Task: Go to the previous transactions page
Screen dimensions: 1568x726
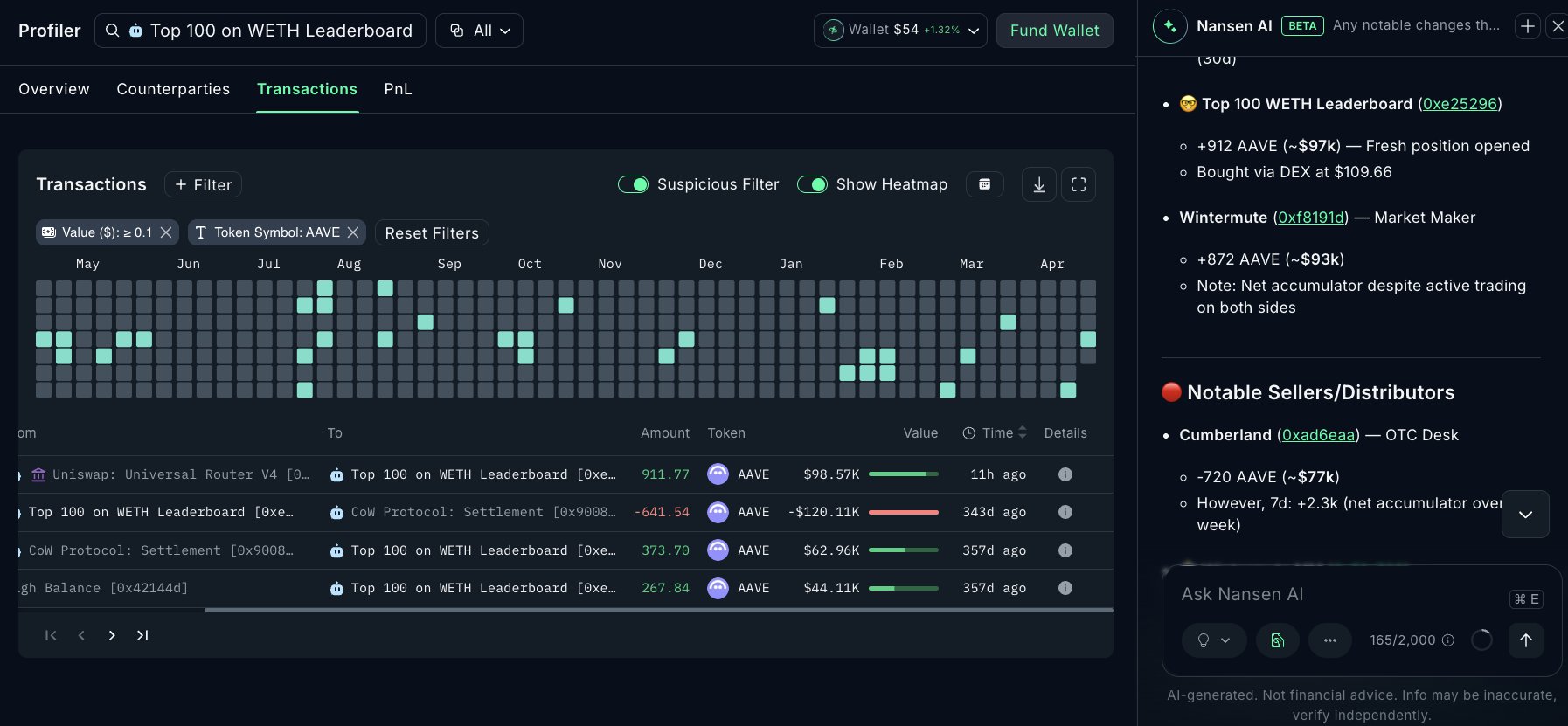Action: [81, 635]
